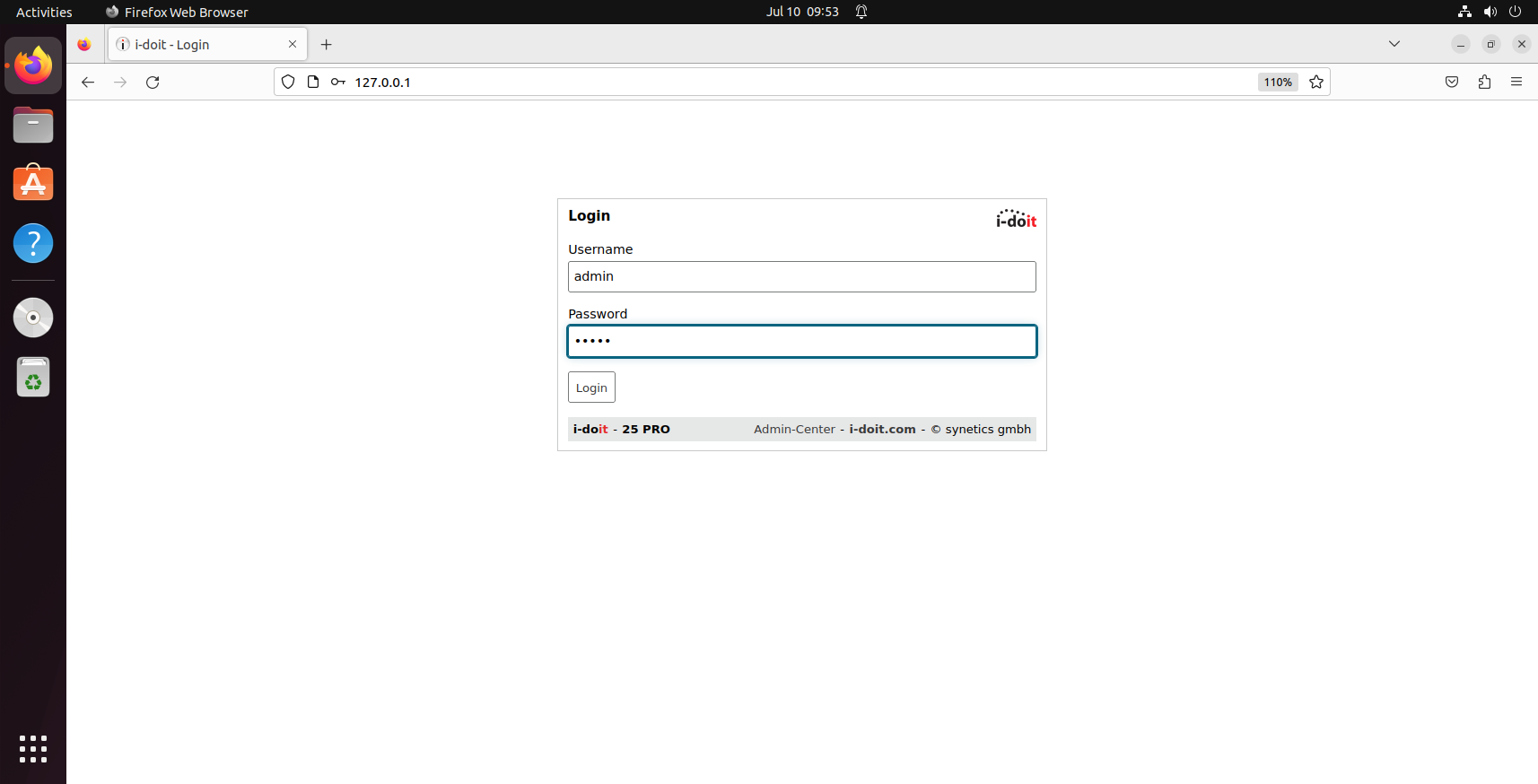1538x784 pixels.
Task: Open Firefox View pinned icon
Action: [84, 44]
